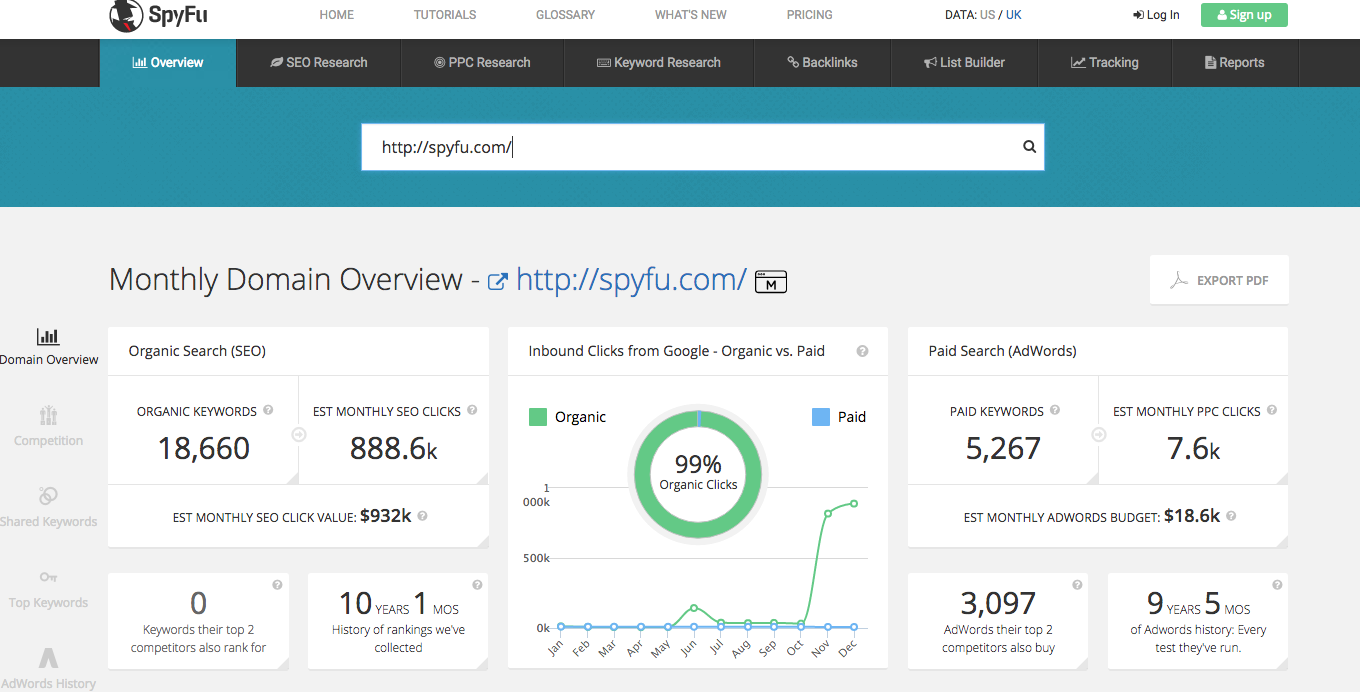Image resolution: width=1360 pixels, height=692 pixels.
Task: Click the arrow between Organic Keywords and SEO Clicks
Action: click(298, 435)
